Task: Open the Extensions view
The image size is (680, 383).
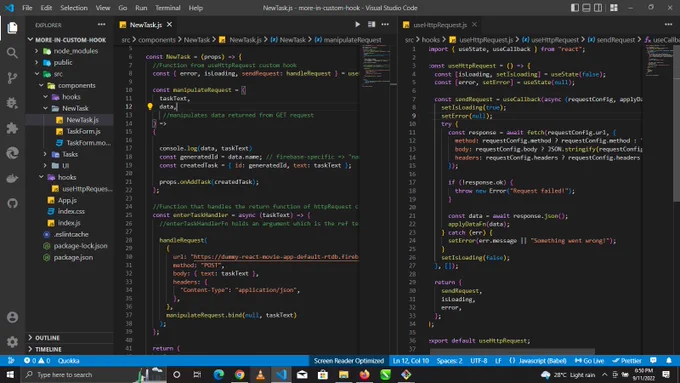Action: pos(12,128)
